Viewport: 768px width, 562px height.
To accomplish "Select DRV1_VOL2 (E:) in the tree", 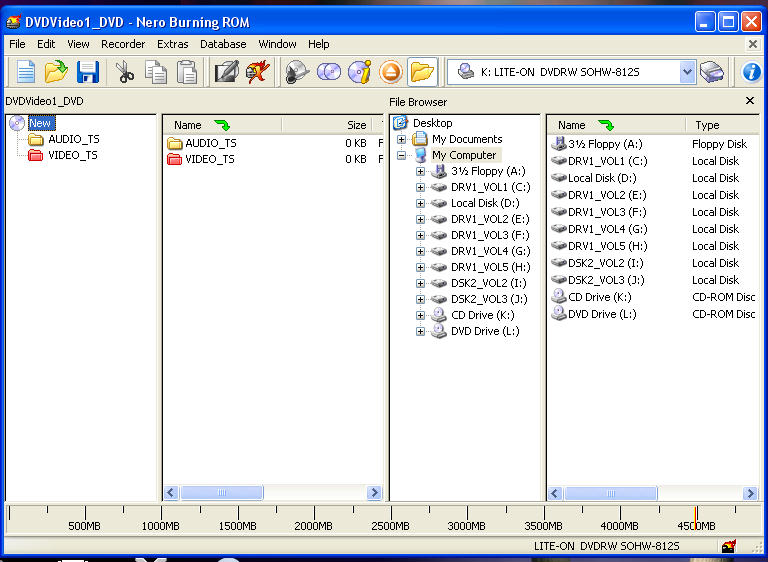I will 490,219.
